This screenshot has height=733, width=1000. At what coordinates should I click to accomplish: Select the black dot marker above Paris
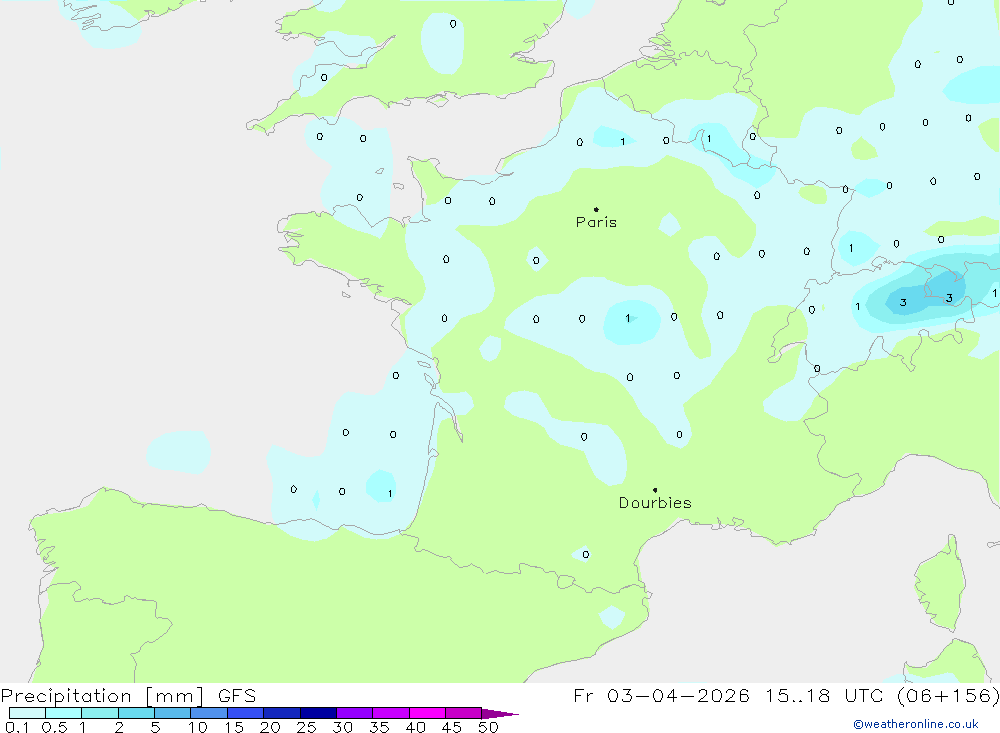596,209
